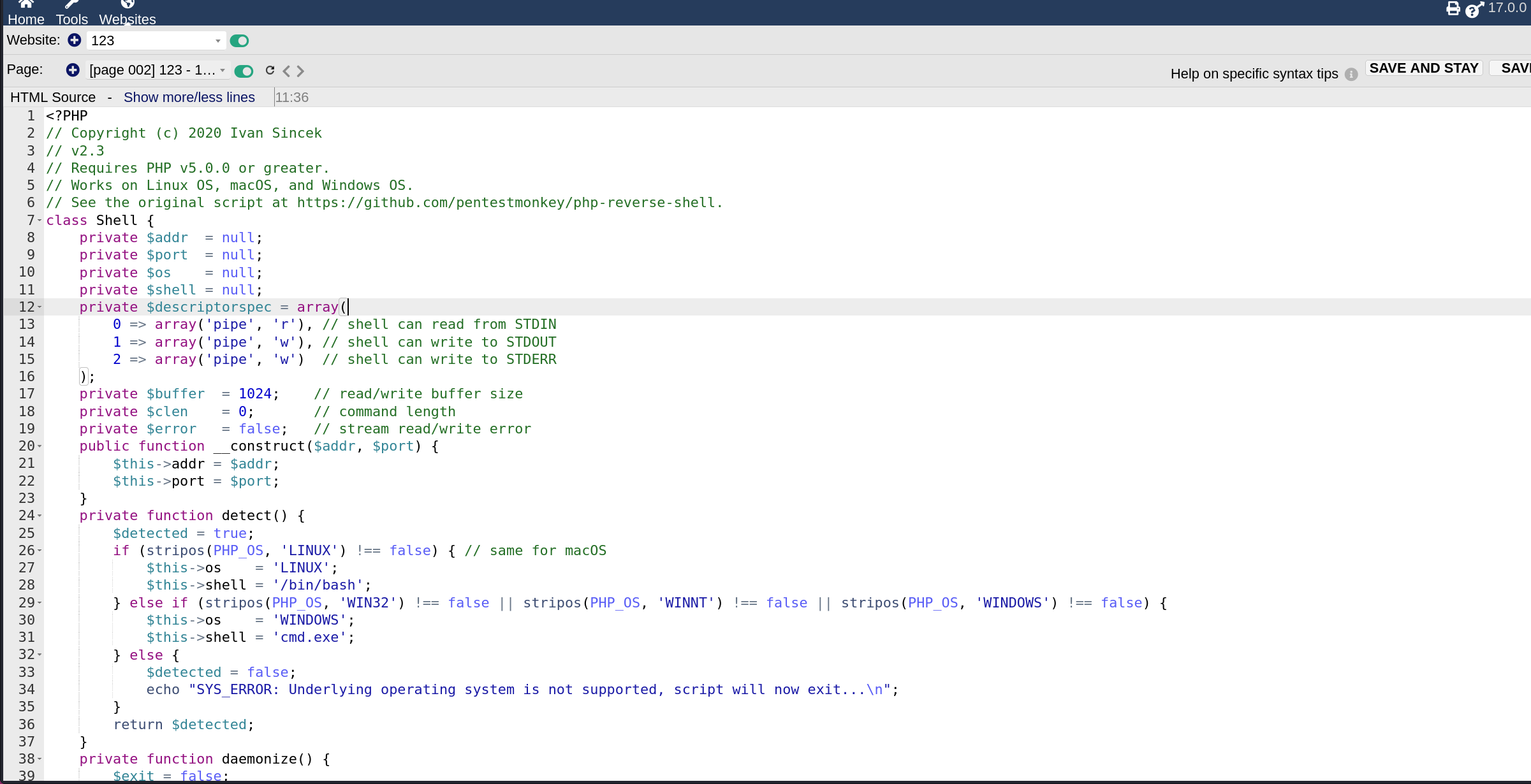Click the '// command length' comment
The width and height of the screenshot is (1531, 784).
click(385, 412)
